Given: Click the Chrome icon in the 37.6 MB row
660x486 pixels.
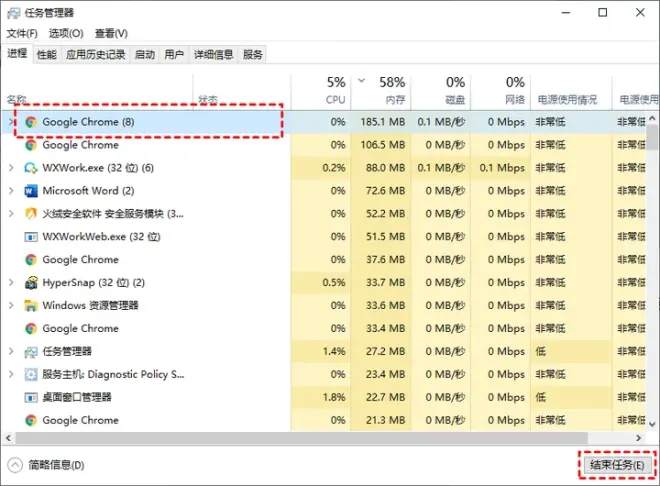Looking at the screenshot, I should tap(31, 260).
